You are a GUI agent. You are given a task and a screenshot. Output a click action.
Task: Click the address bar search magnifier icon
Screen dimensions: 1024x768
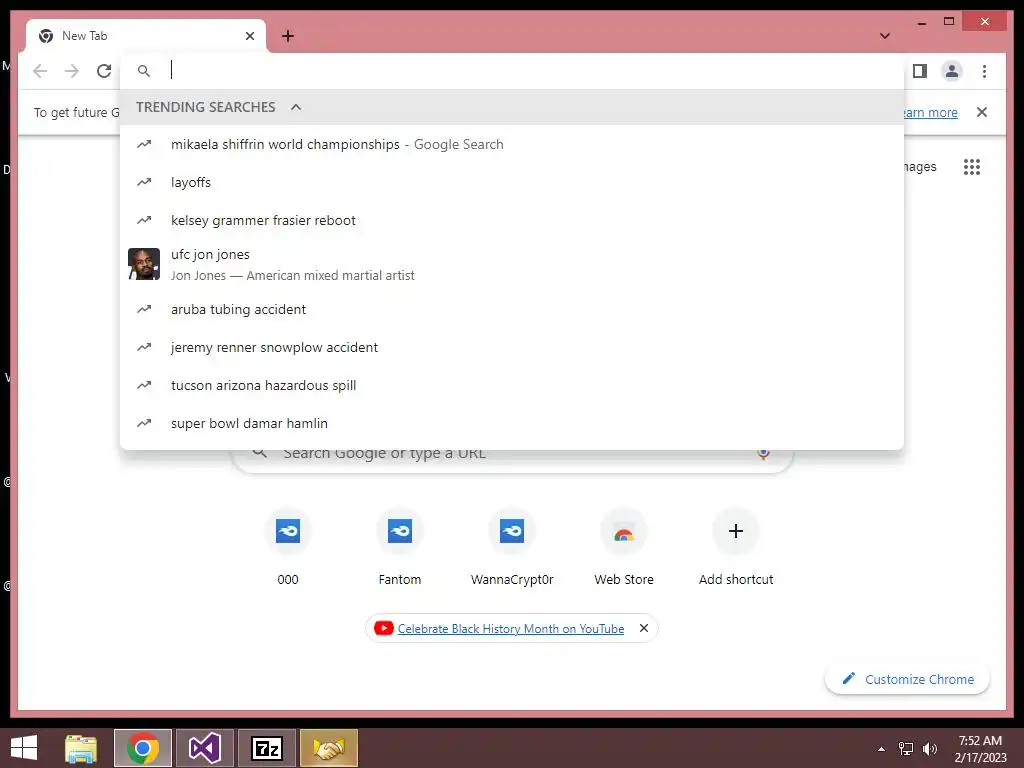(x=144, y=71)
